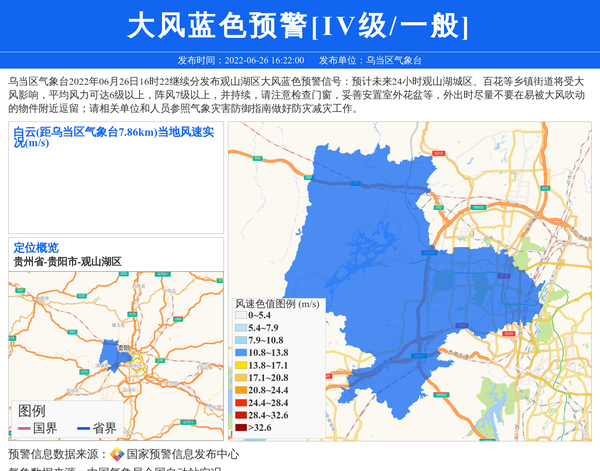
Task: Click the blue 省界 legend line
Action: click(x=83, y=429)
